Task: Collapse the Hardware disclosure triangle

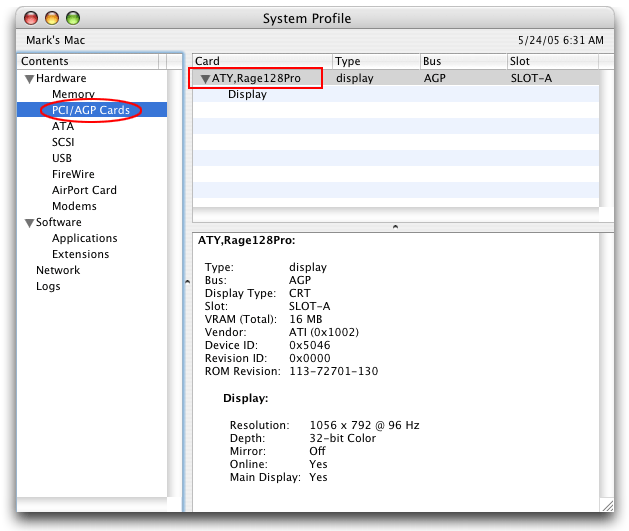Action: tap(29, 79)
